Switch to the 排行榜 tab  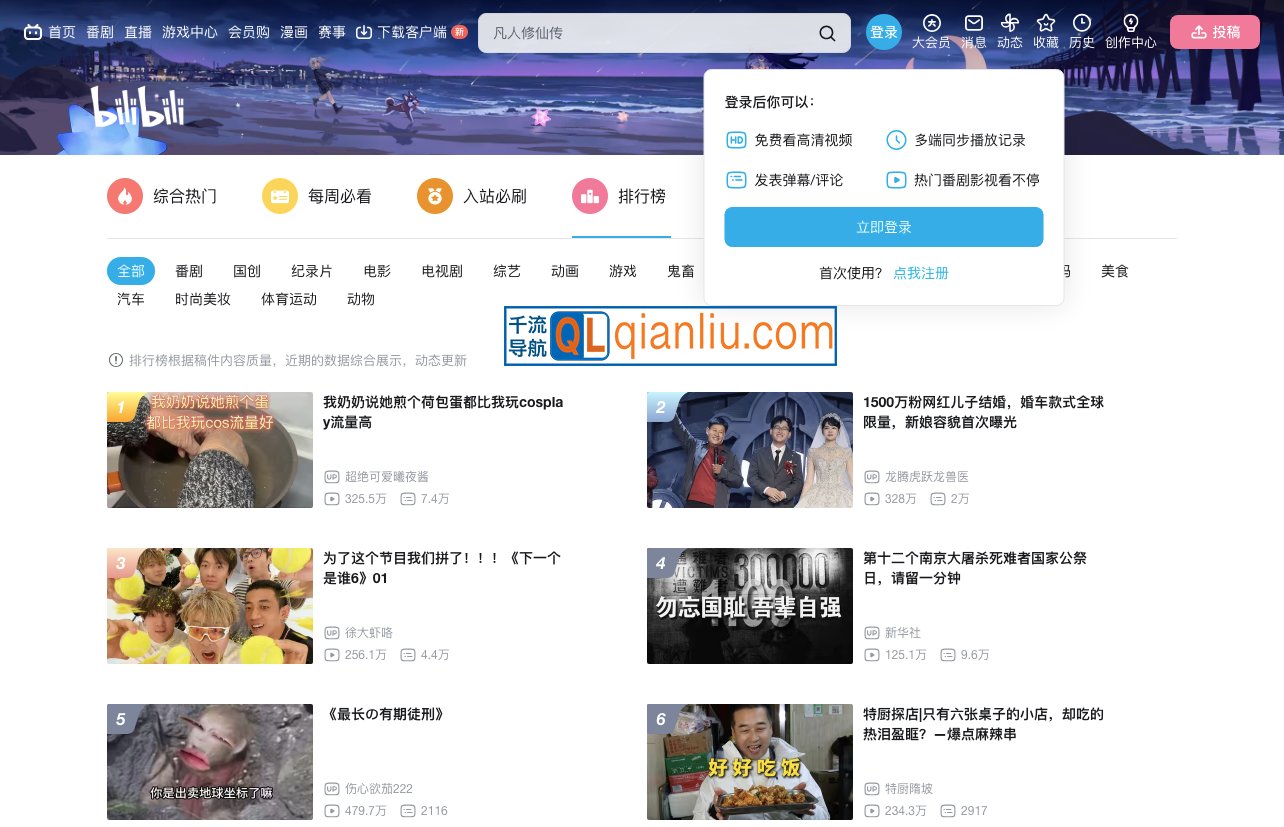point(621,196)
